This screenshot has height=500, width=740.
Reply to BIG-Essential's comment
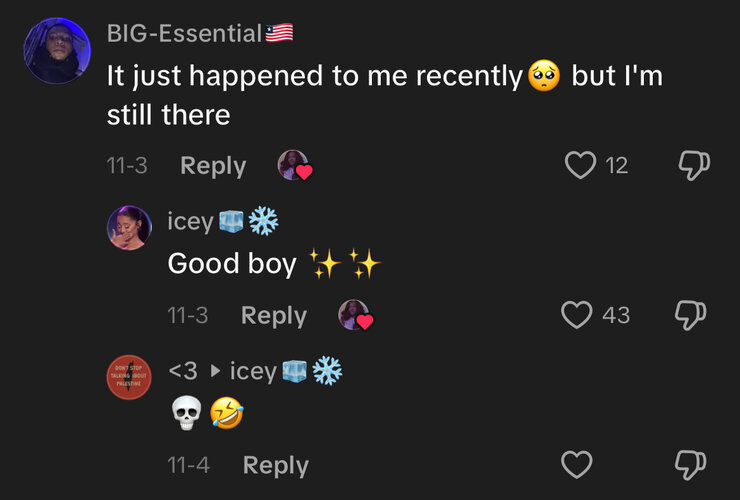coord(213,166)
